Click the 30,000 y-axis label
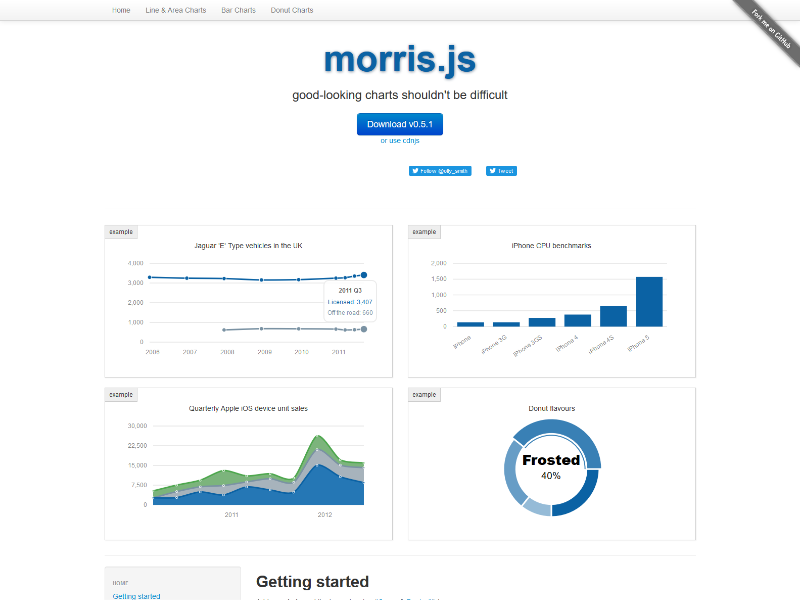This screenshot has width=800, height=600. (x=137, y=426)
